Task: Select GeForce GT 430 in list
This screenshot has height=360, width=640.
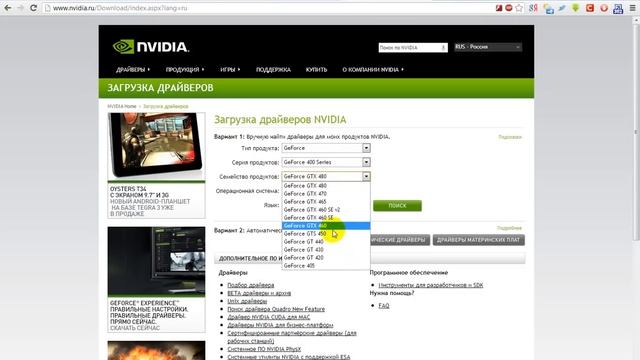Action: pos(326,250)
